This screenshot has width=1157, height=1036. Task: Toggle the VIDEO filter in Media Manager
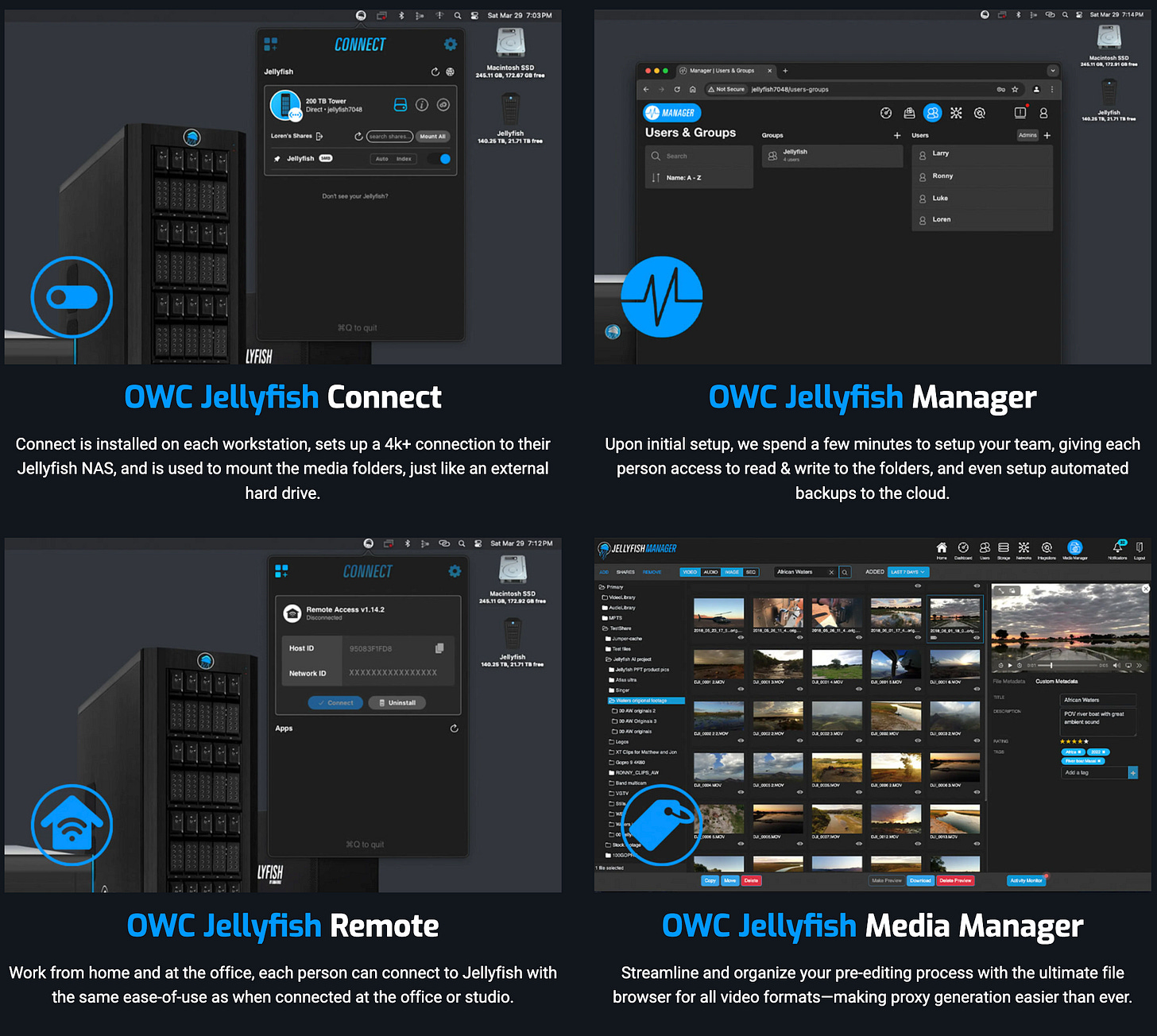pos(690,572)
